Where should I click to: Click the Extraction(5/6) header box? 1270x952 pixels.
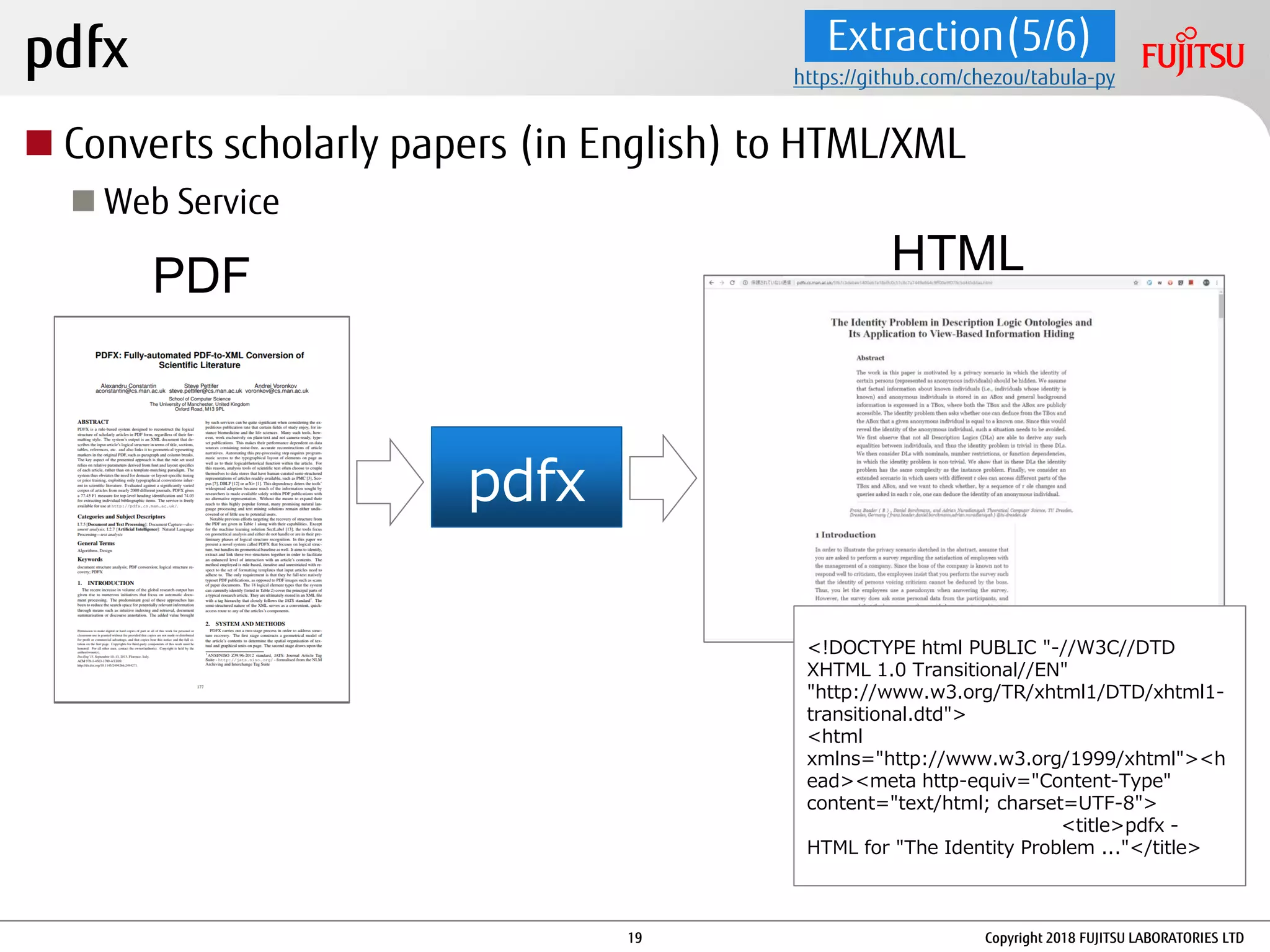(959, 36)
